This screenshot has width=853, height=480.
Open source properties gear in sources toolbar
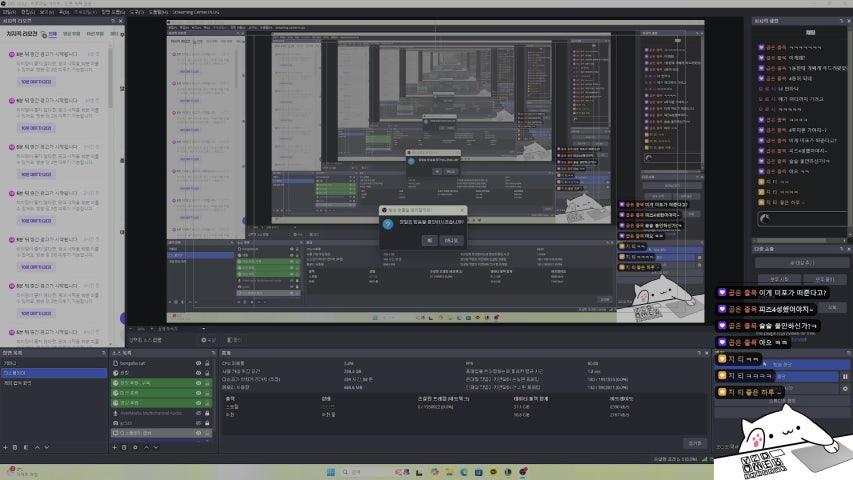[x=135, y=447]
